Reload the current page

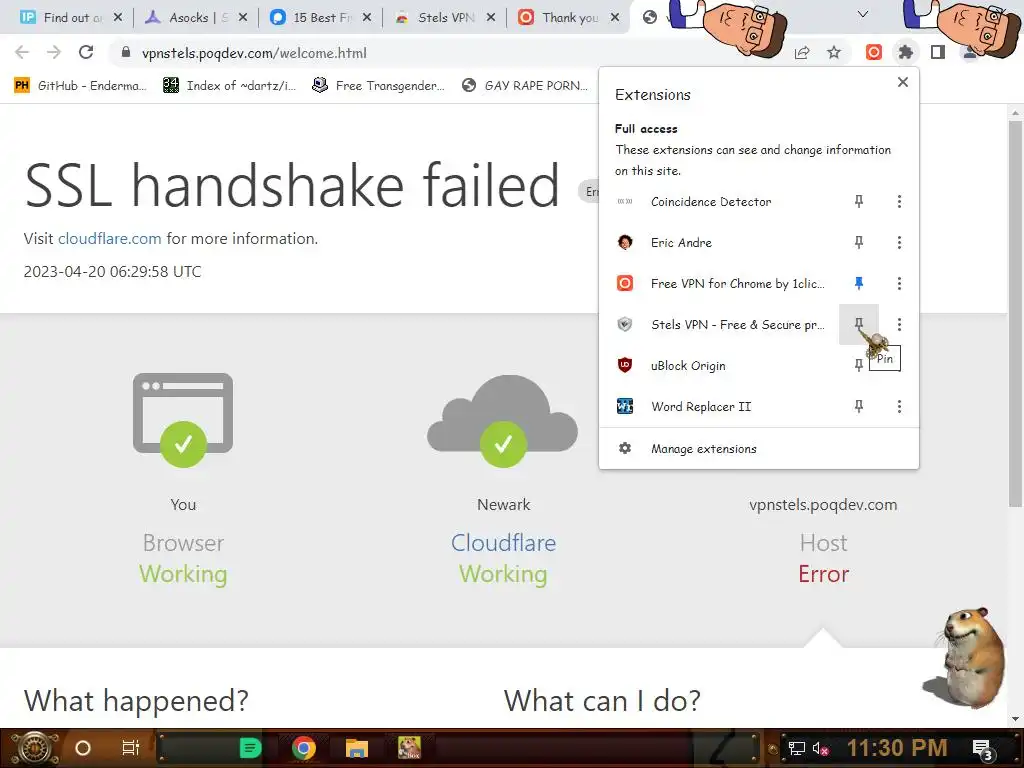point(86,52)
